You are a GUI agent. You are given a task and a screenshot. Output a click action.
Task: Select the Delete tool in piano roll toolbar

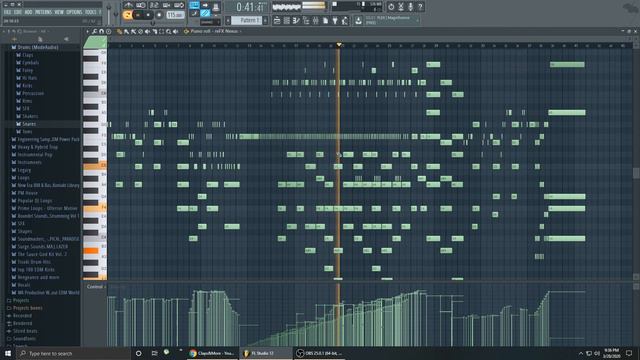tap(140, 31)
